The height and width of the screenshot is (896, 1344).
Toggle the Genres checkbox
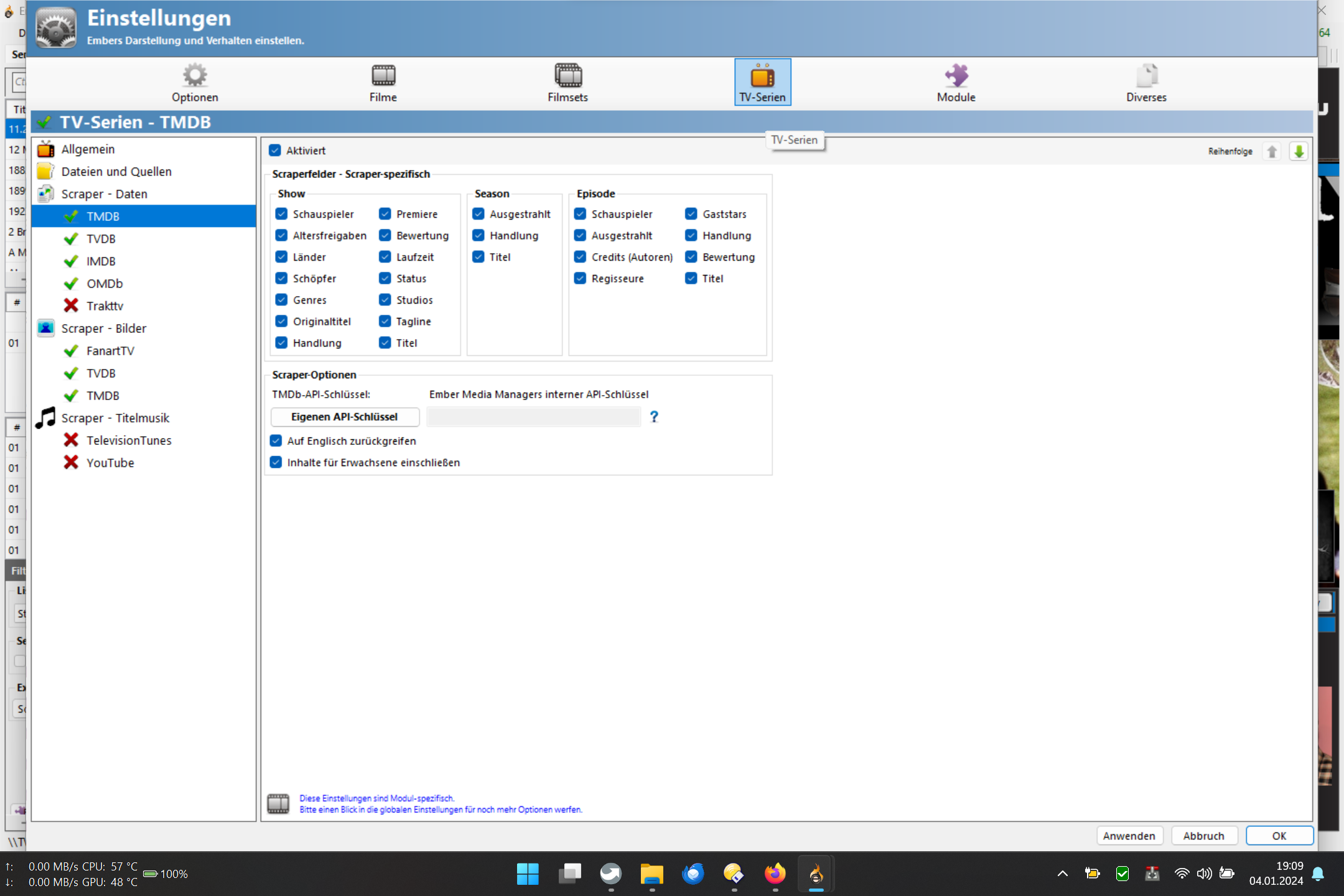coord(281,300)
